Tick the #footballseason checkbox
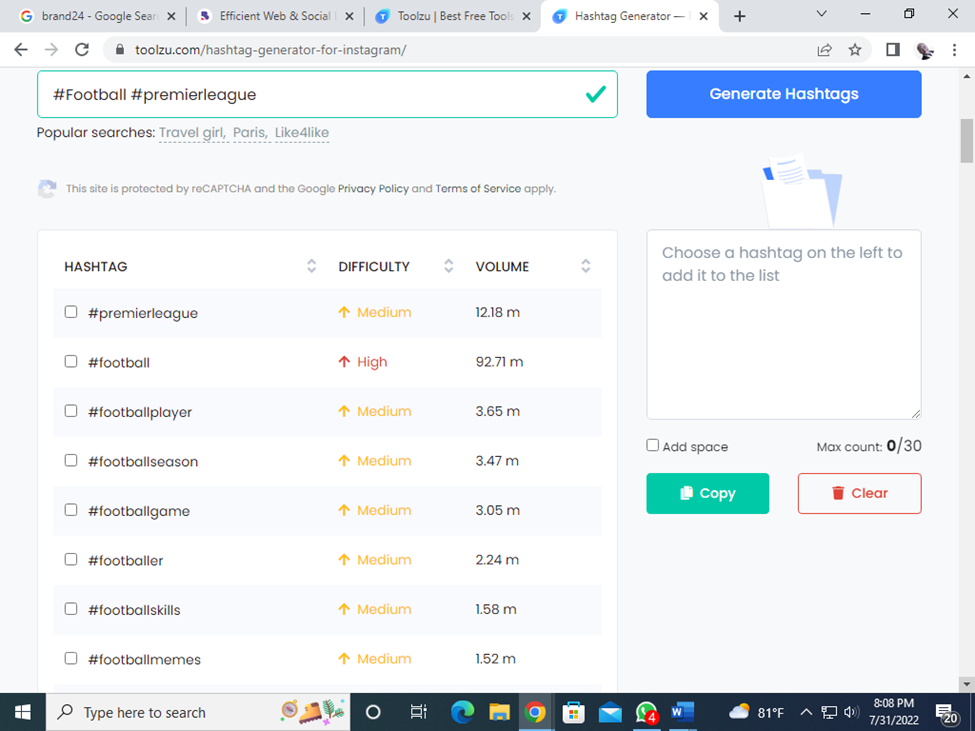This screenshot has width=975, height=731. tap(71, 460)
